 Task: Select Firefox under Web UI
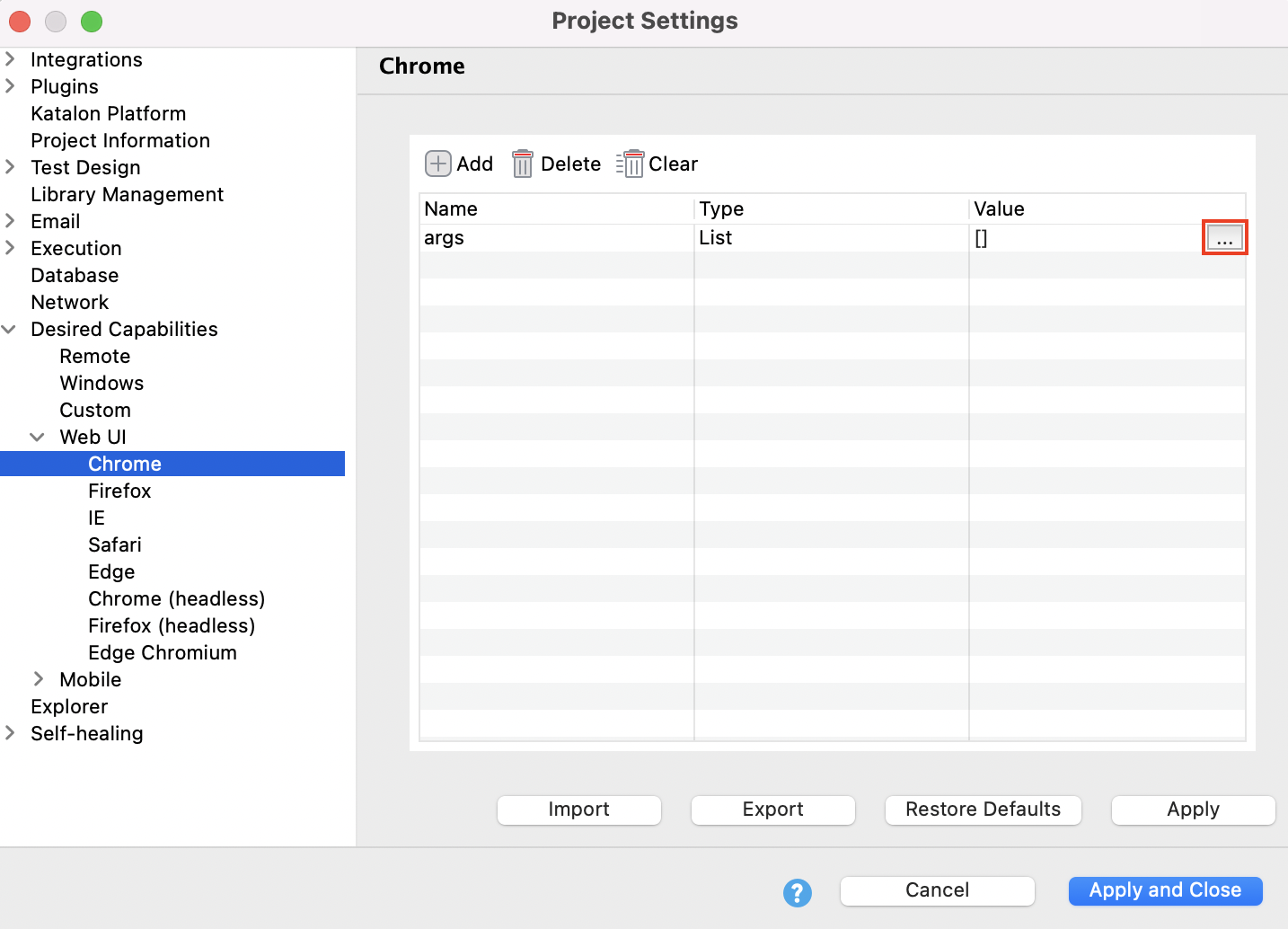pyautogui.click(x=119, y=491)
